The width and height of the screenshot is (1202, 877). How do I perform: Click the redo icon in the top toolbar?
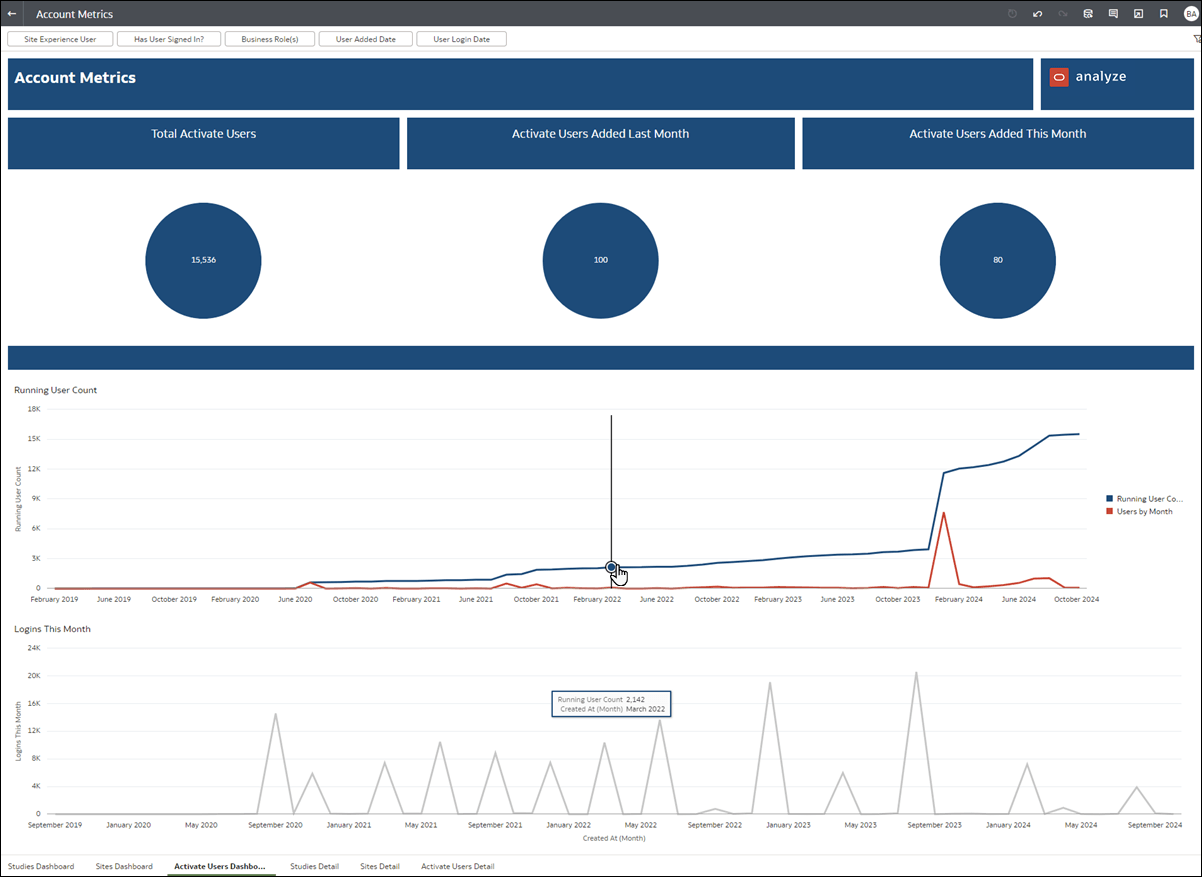(1062, 14)
